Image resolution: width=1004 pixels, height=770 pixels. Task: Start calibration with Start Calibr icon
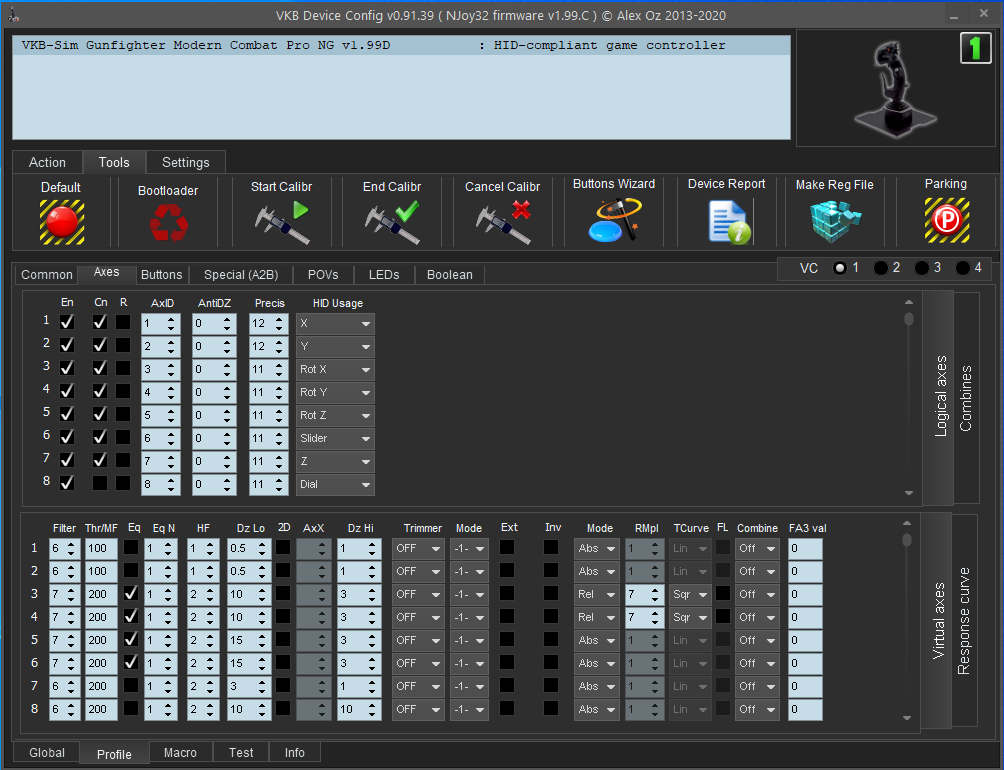[282, 221]
